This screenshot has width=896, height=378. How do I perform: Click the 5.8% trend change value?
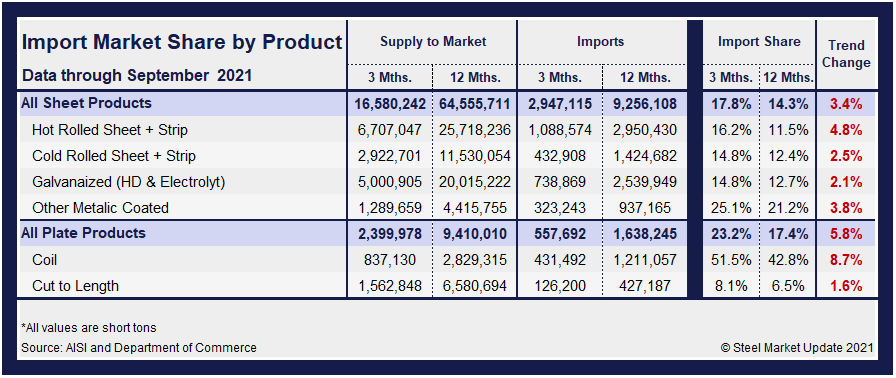846,234
